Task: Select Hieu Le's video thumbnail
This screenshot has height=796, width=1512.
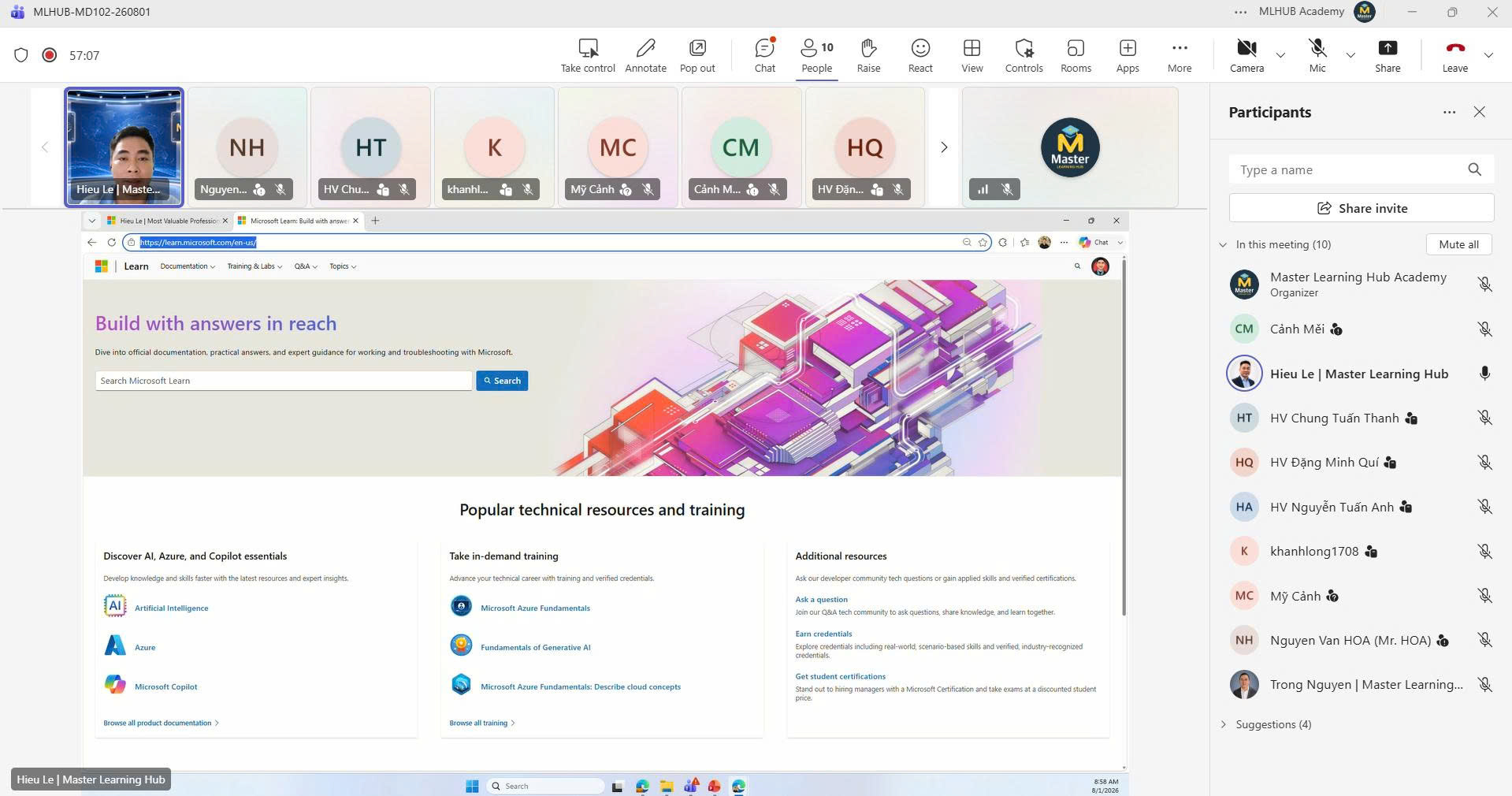Action: pyautogui.click(x=124, y=147)
